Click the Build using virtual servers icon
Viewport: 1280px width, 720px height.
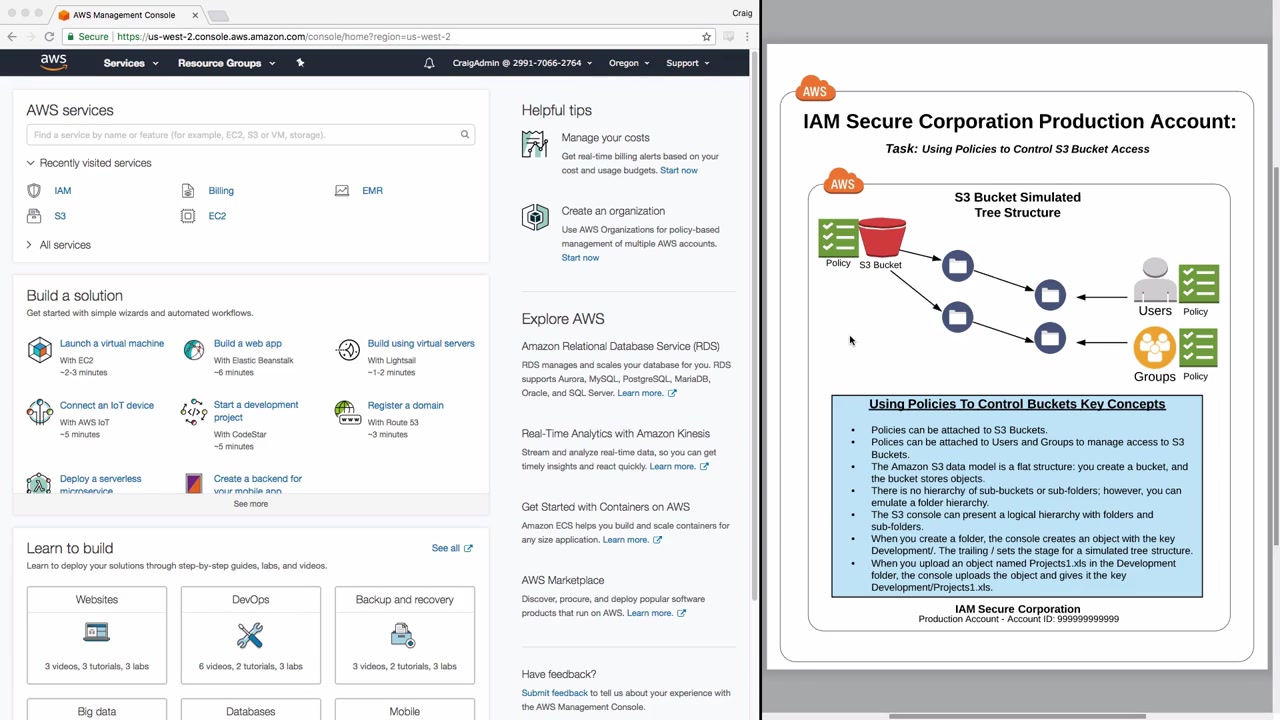[x=348, y=350]
